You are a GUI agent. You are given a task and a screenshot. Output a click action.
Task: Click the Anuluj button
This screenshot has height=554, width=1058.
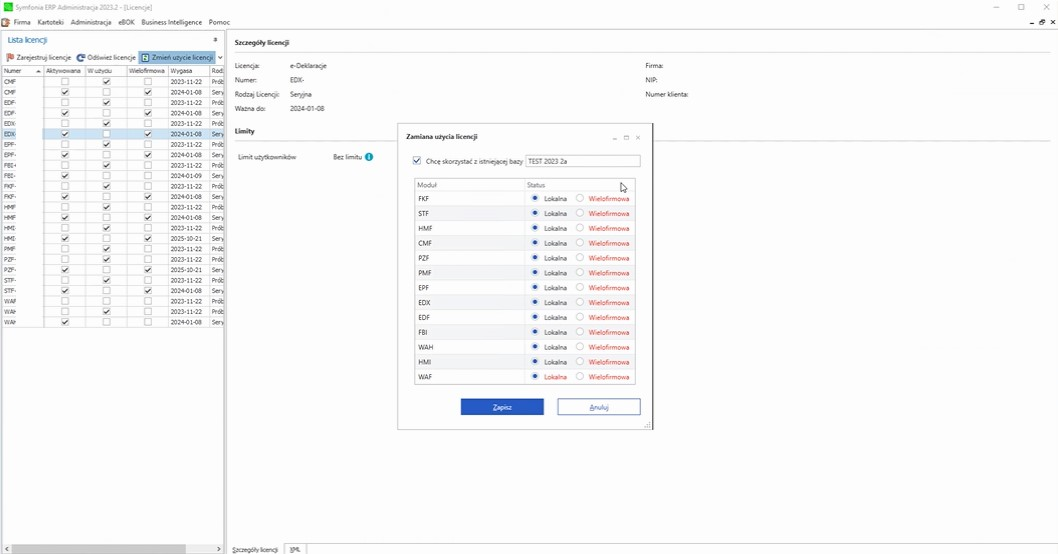tap(598, 407)
